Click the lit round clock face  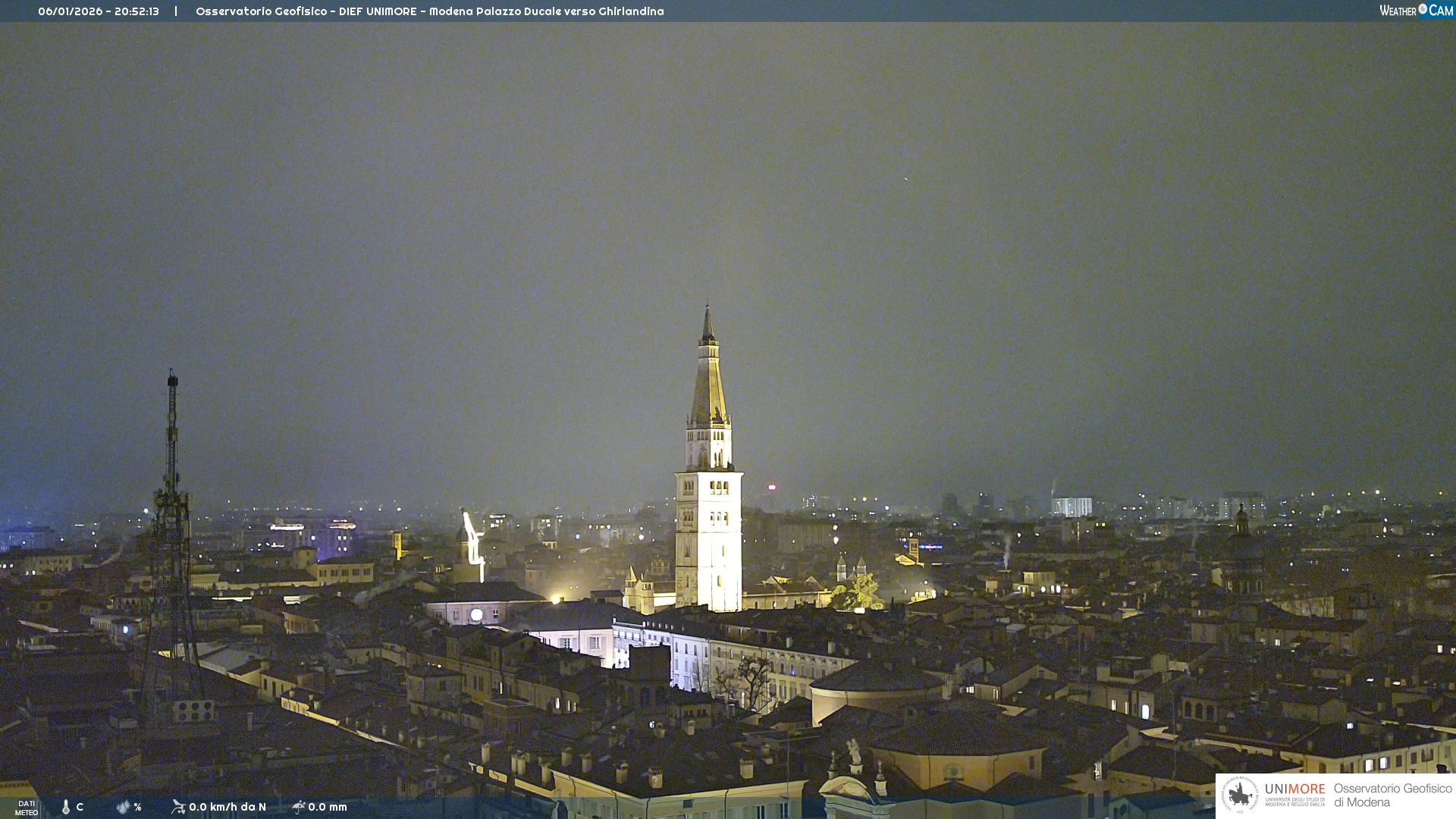tap(476, 615)
